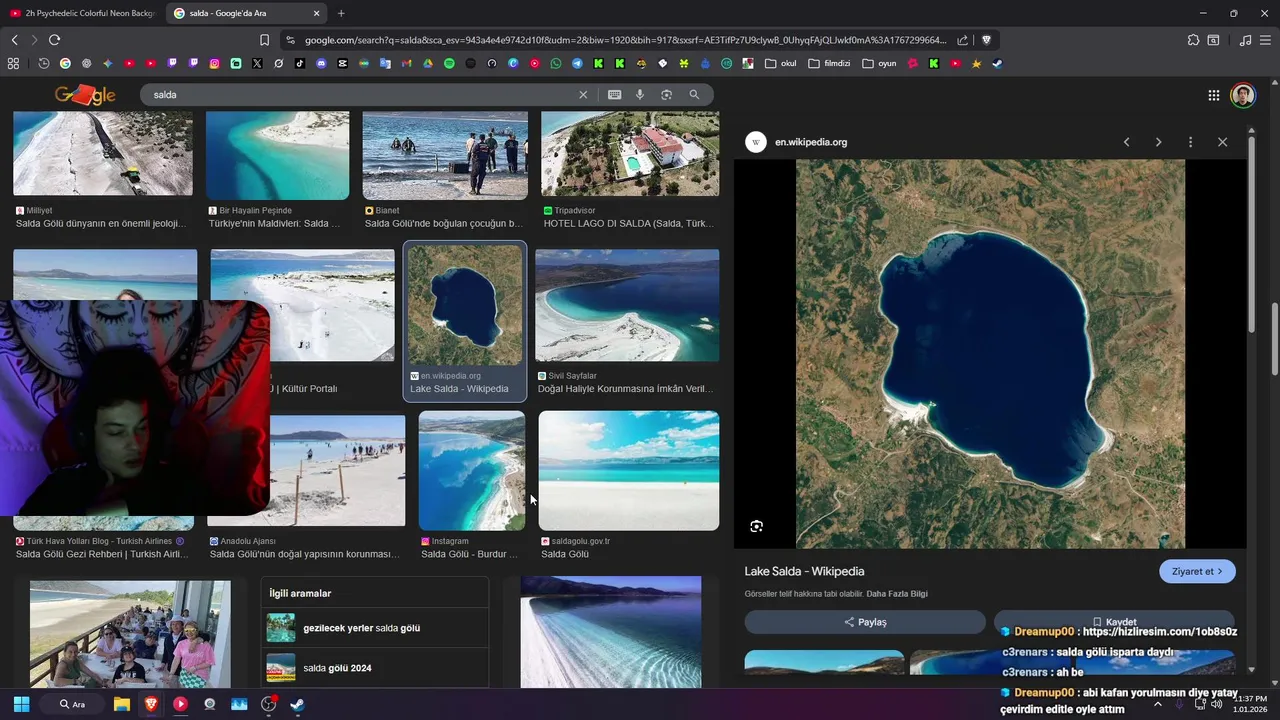1280x720 pixels.
Task: Open the oyun bookmarks folder
Action: pos(879,63)
